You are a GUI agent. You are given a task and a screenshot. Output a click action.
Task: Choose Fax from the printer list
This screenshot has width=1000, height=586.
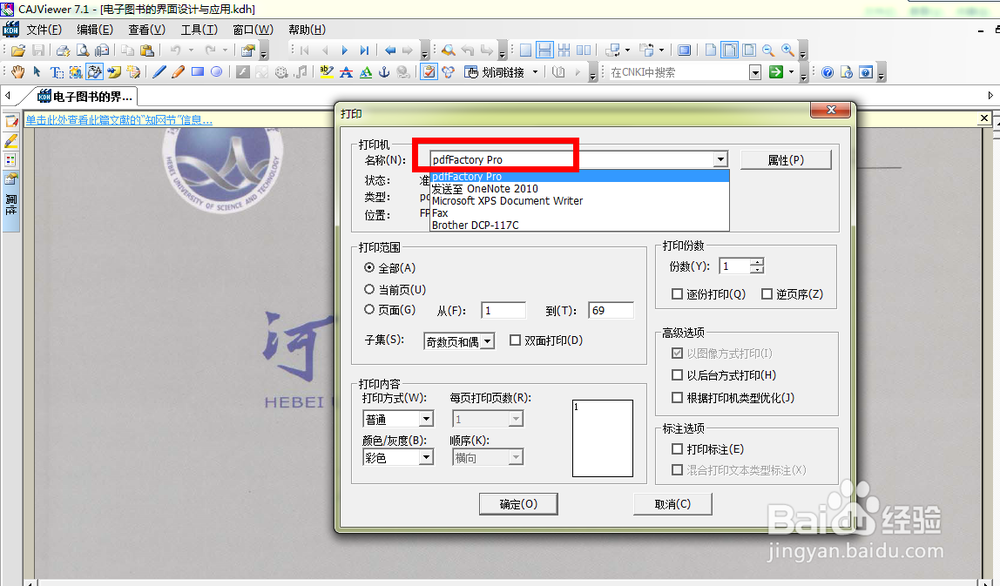point(579,213)
